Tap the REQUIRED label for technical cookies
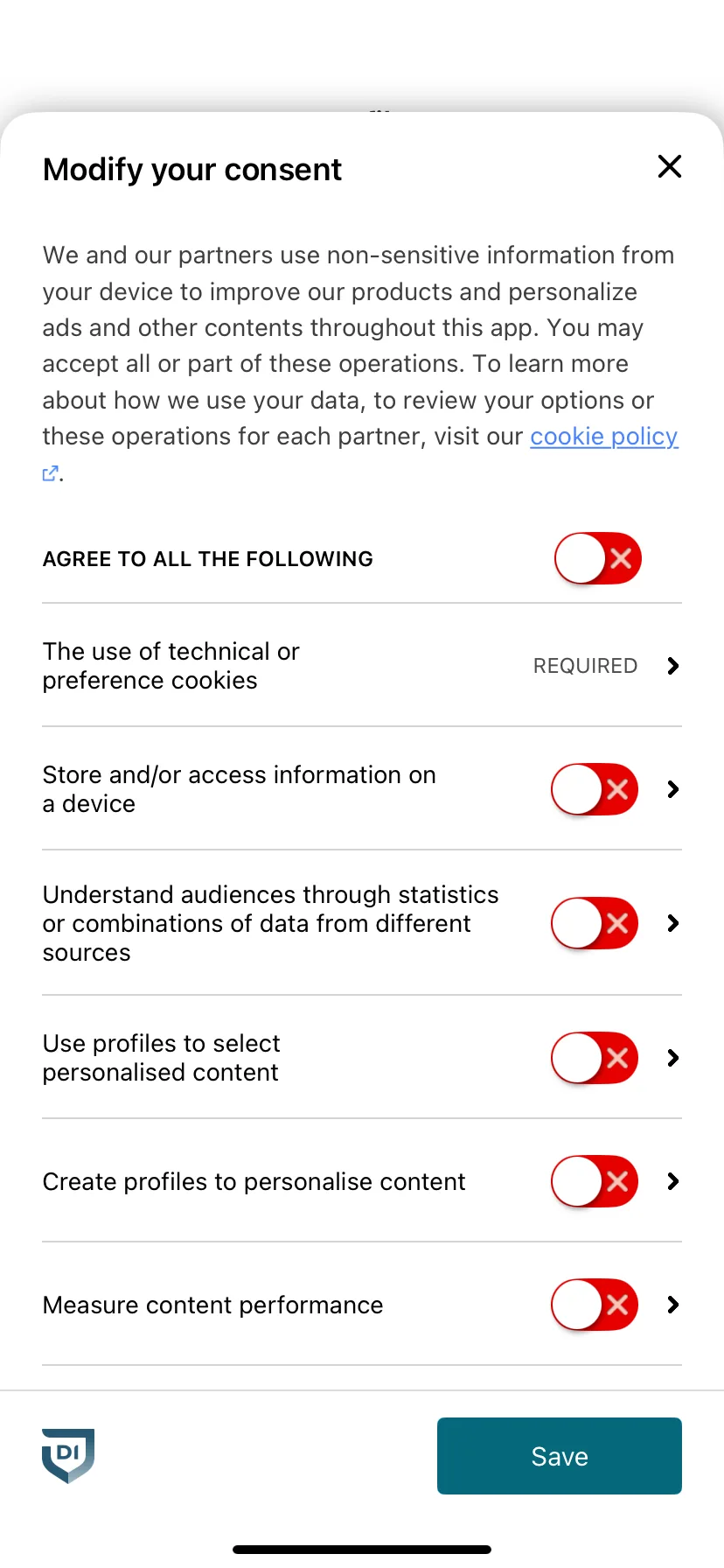 [x=585, y=666]
